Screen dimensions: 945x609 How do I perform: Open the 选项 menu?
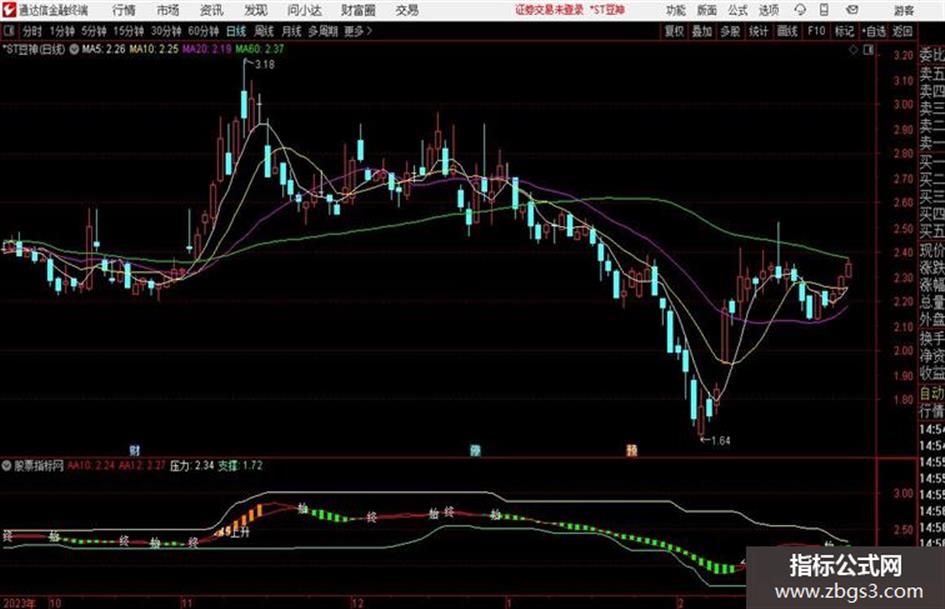pos(769,10)
